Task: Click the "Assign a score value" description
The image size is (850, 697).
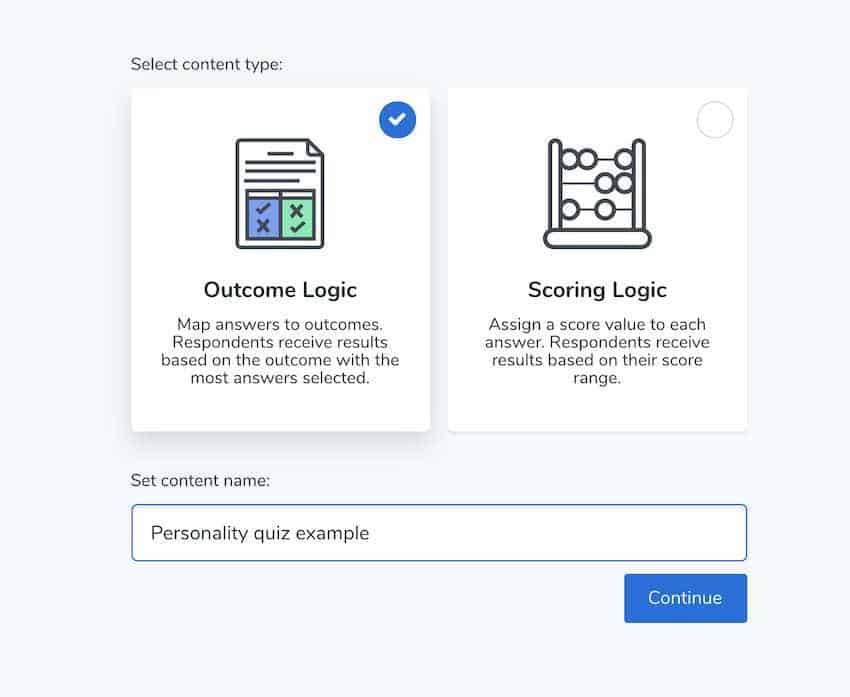Action: pos(597,351)
